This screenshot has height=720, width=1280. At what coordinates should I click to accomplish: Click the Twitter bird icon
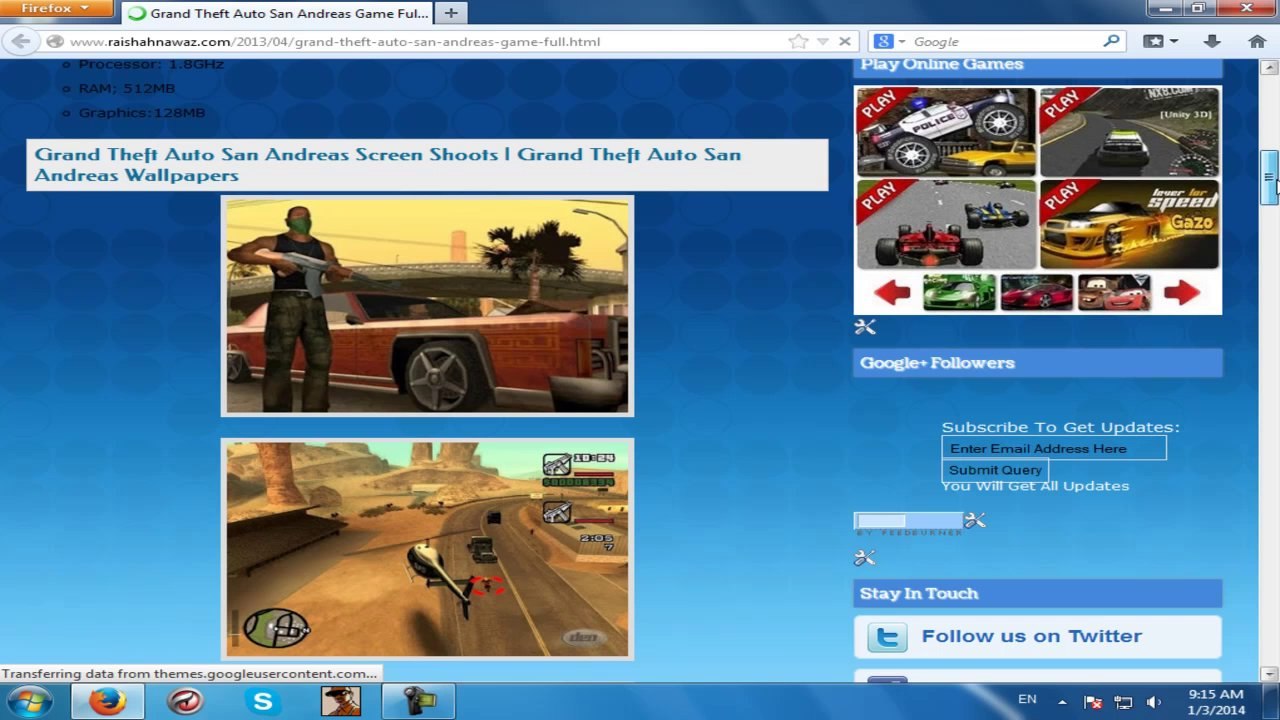click(887, 637)
